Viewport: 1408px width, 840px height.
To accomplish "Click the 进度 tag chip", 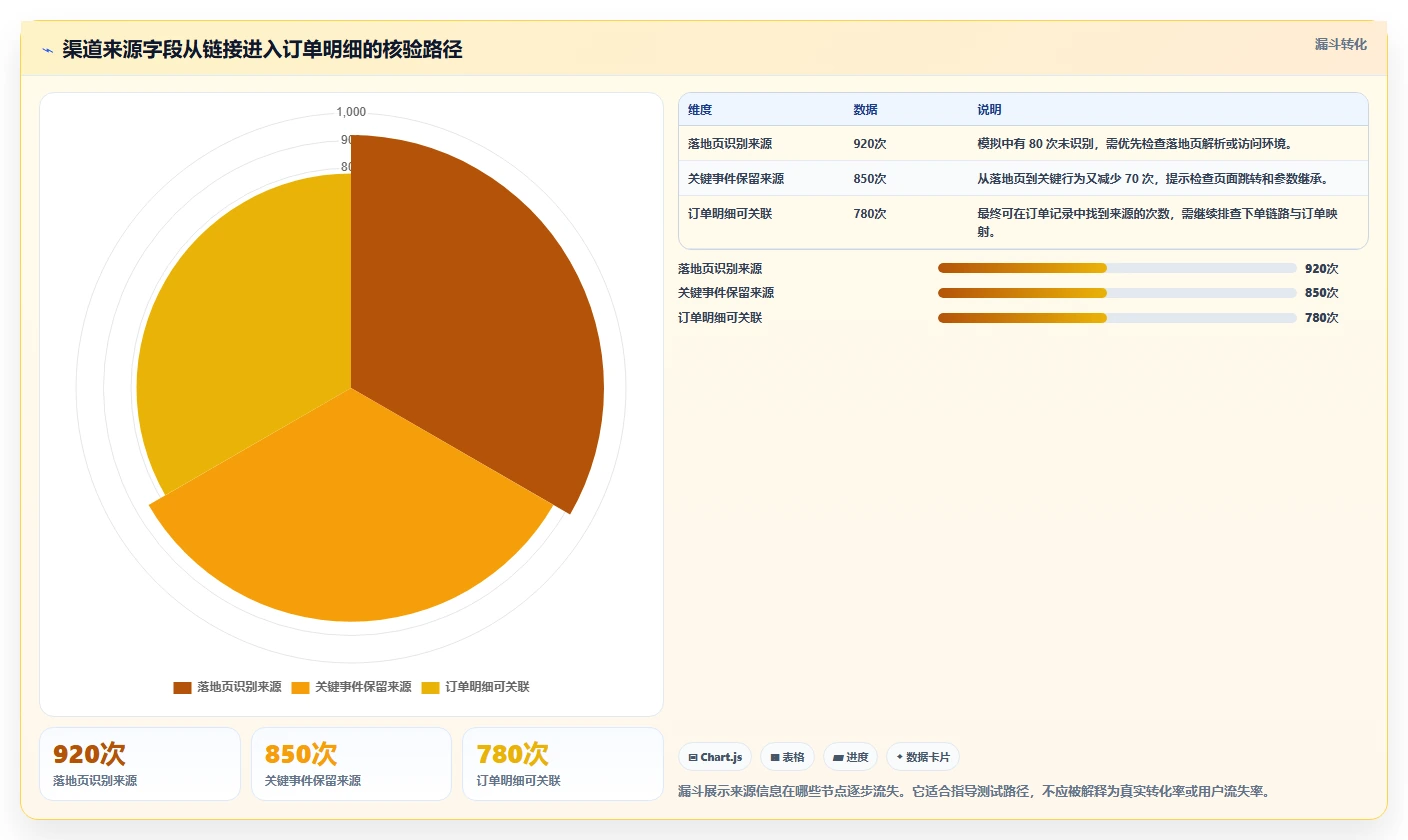I will tap(851, 757).
